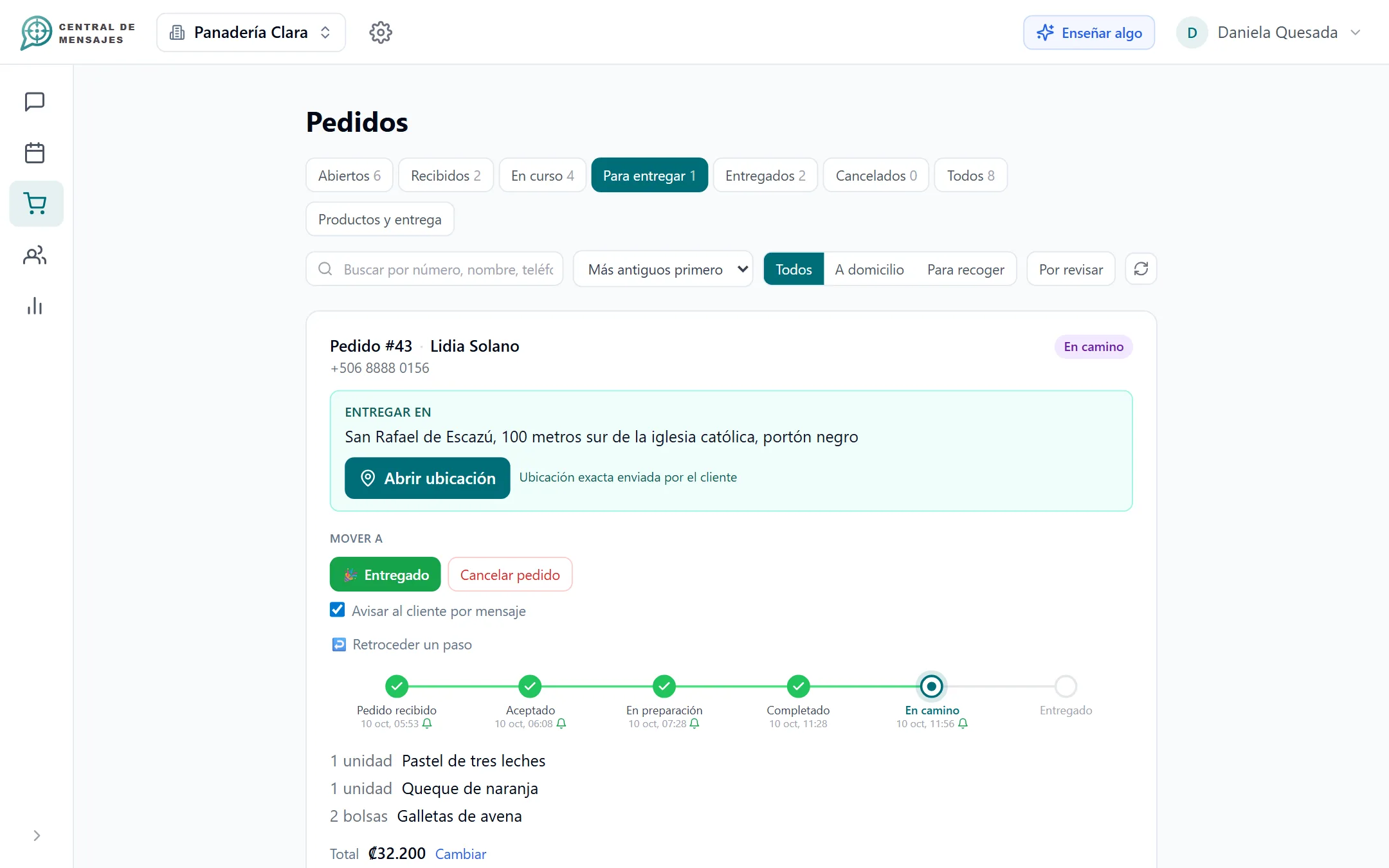Open the Más antiguos primero sort dropdown
The width and height of the screenshot is (1389, 868).
(663, 269)
